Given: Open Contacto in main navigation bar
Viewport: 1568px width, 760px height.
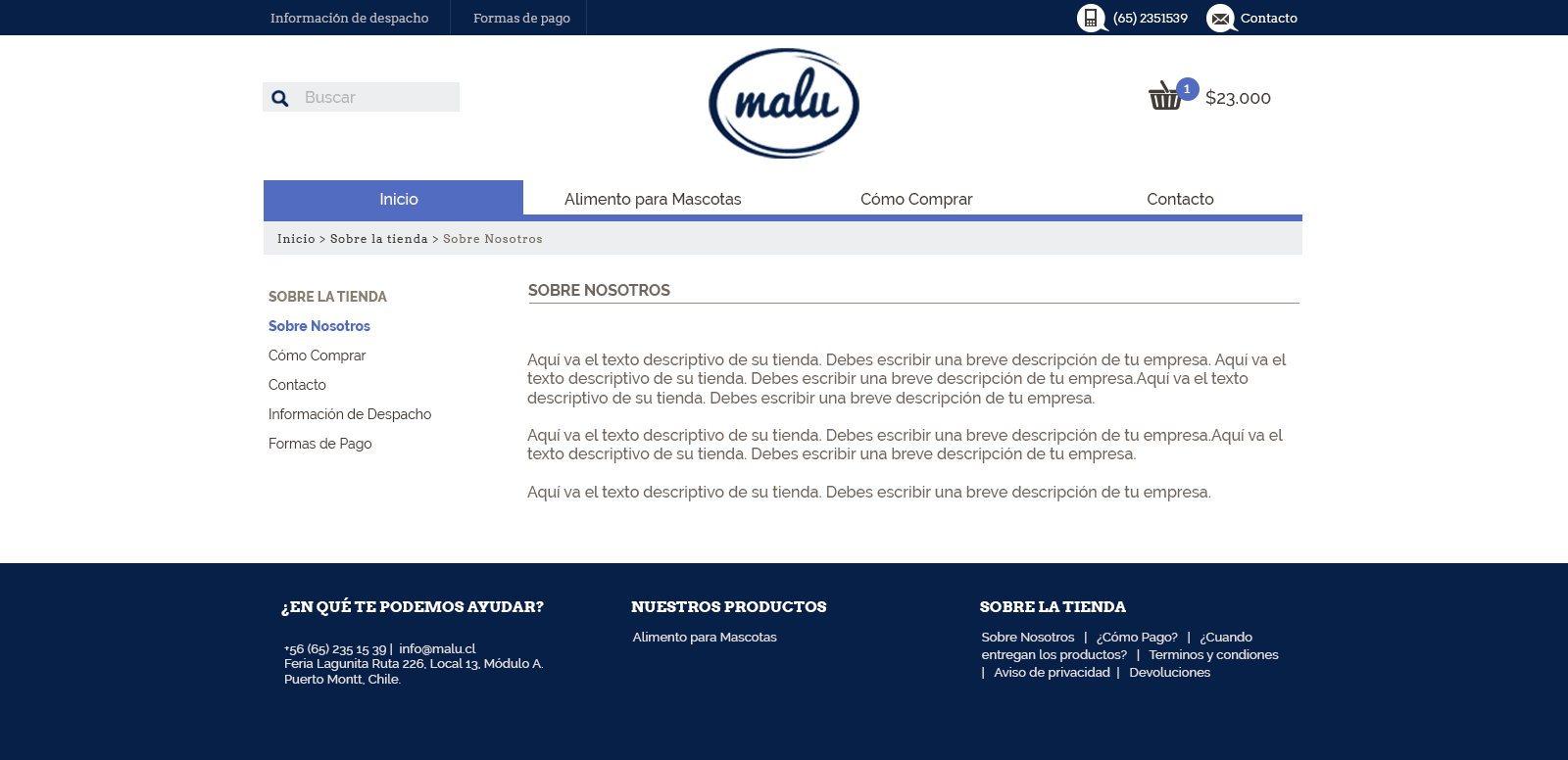Looking at the screenshot, I should (1180, 199).
